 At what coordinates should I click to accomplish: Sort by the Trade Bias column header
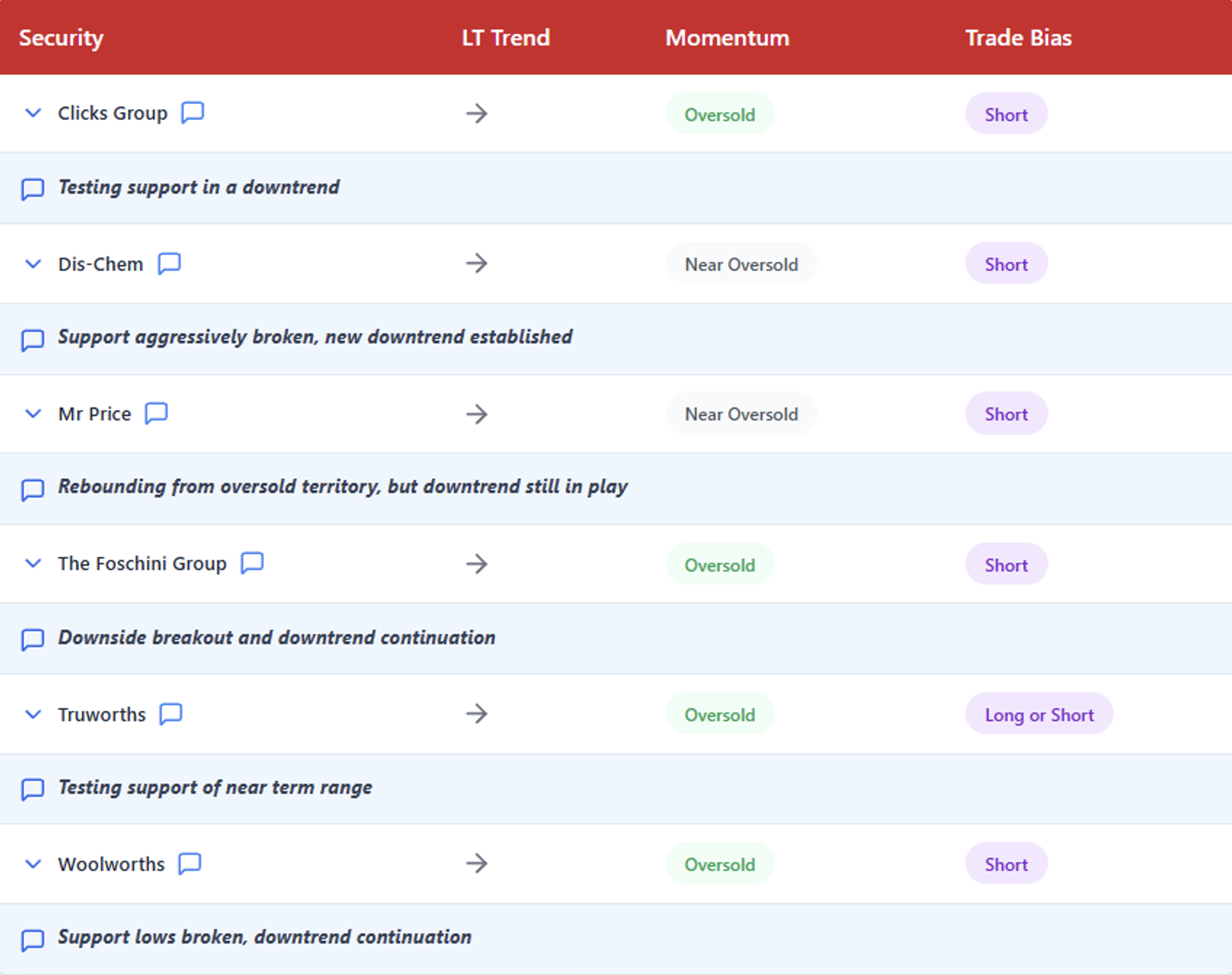1018,38
